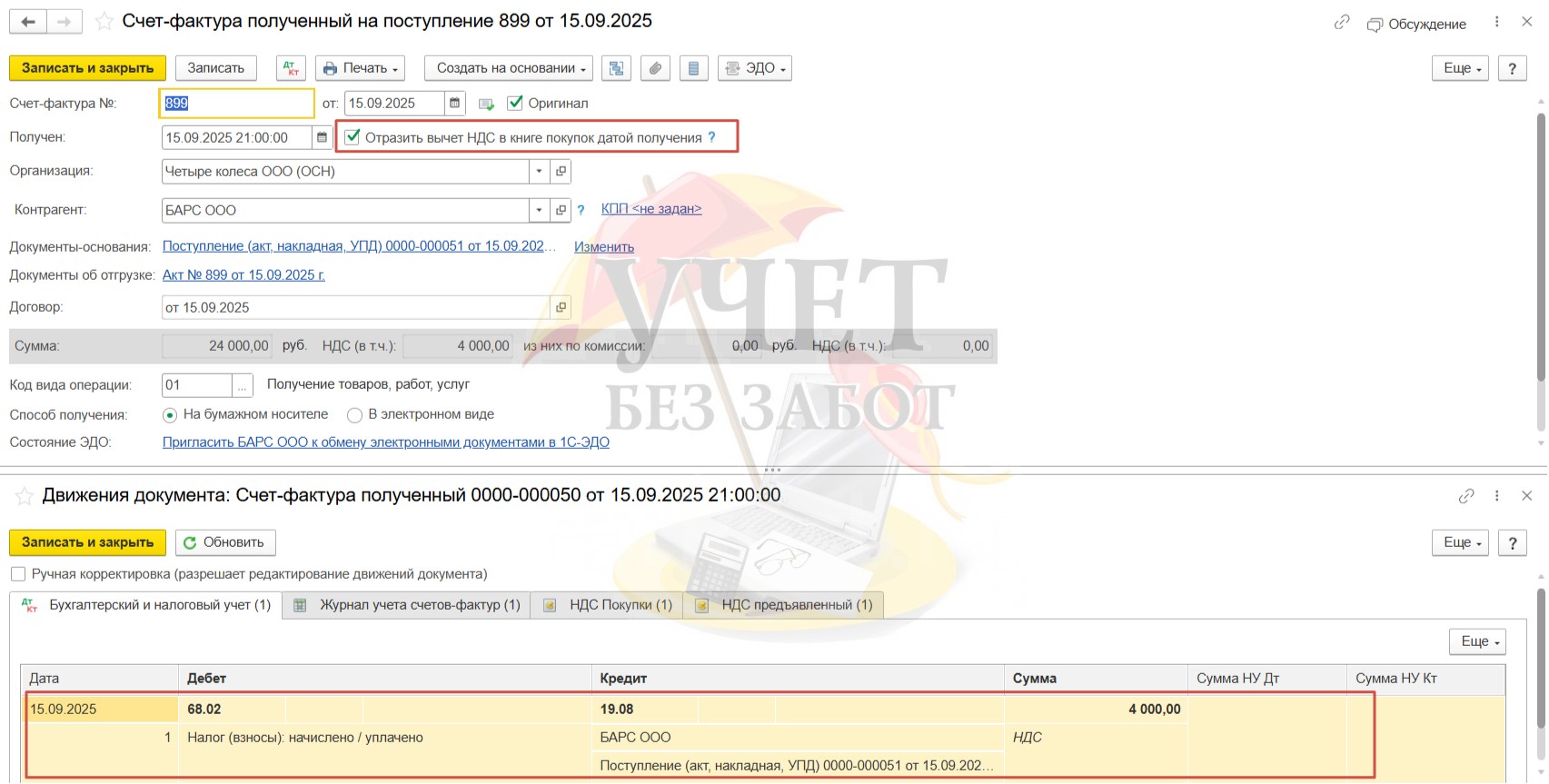Open calendar picker for invoice date

(x=455, y=104)
